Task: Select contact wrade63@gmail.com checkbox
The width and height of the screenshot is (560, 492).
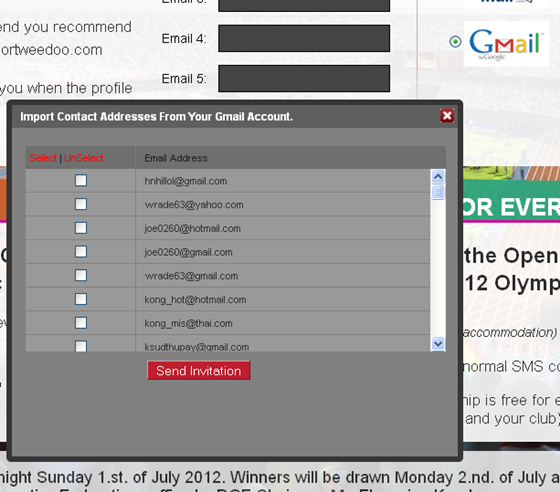Action: tap(81, 275)
